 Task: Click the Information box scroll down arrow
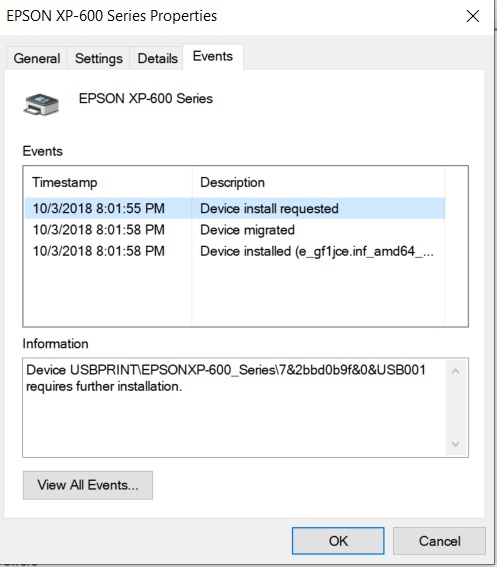pyautogui.click(x=456, y=444)
